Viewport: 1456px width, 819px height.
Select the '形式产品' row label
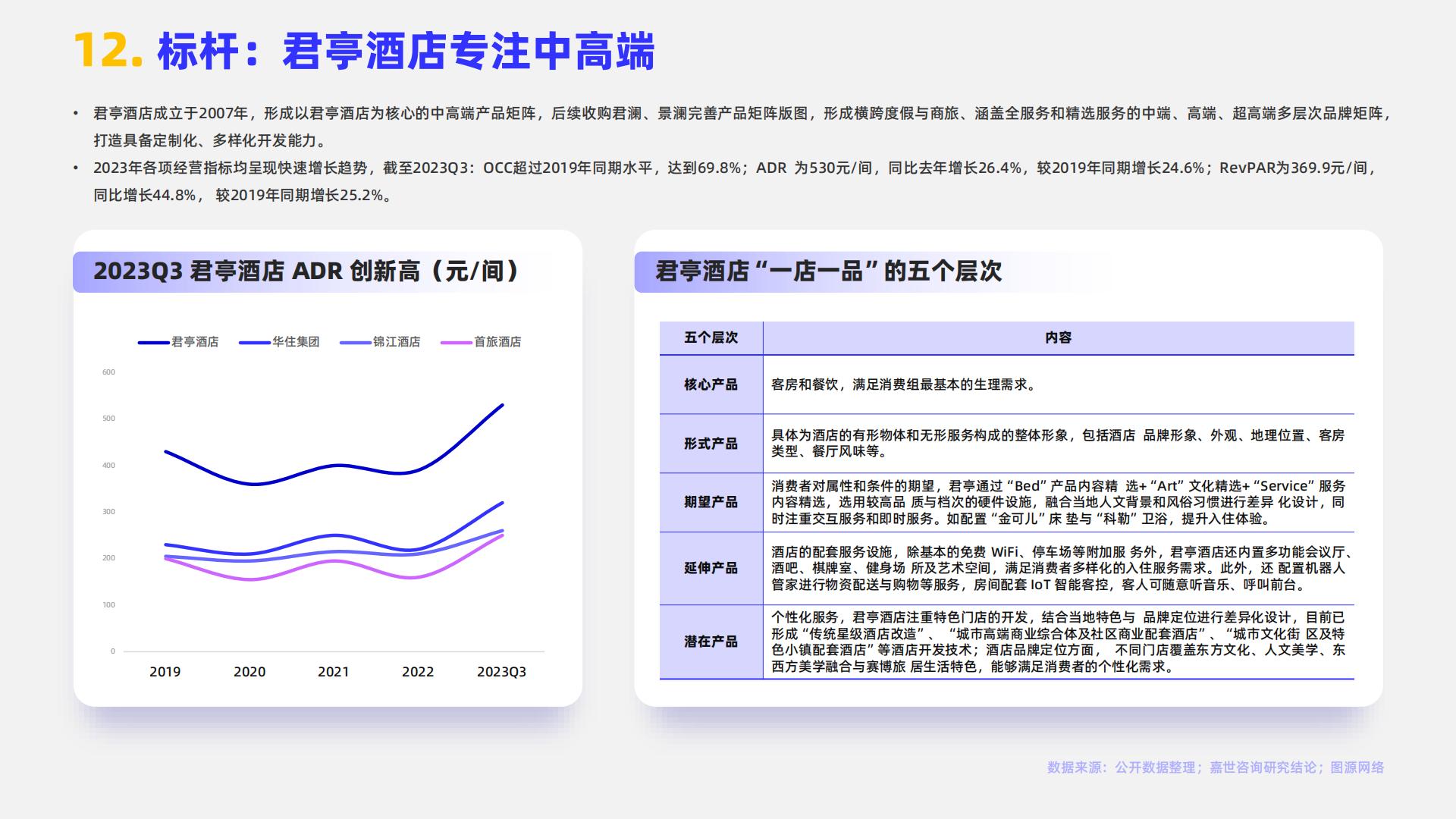tap(711, 444)
